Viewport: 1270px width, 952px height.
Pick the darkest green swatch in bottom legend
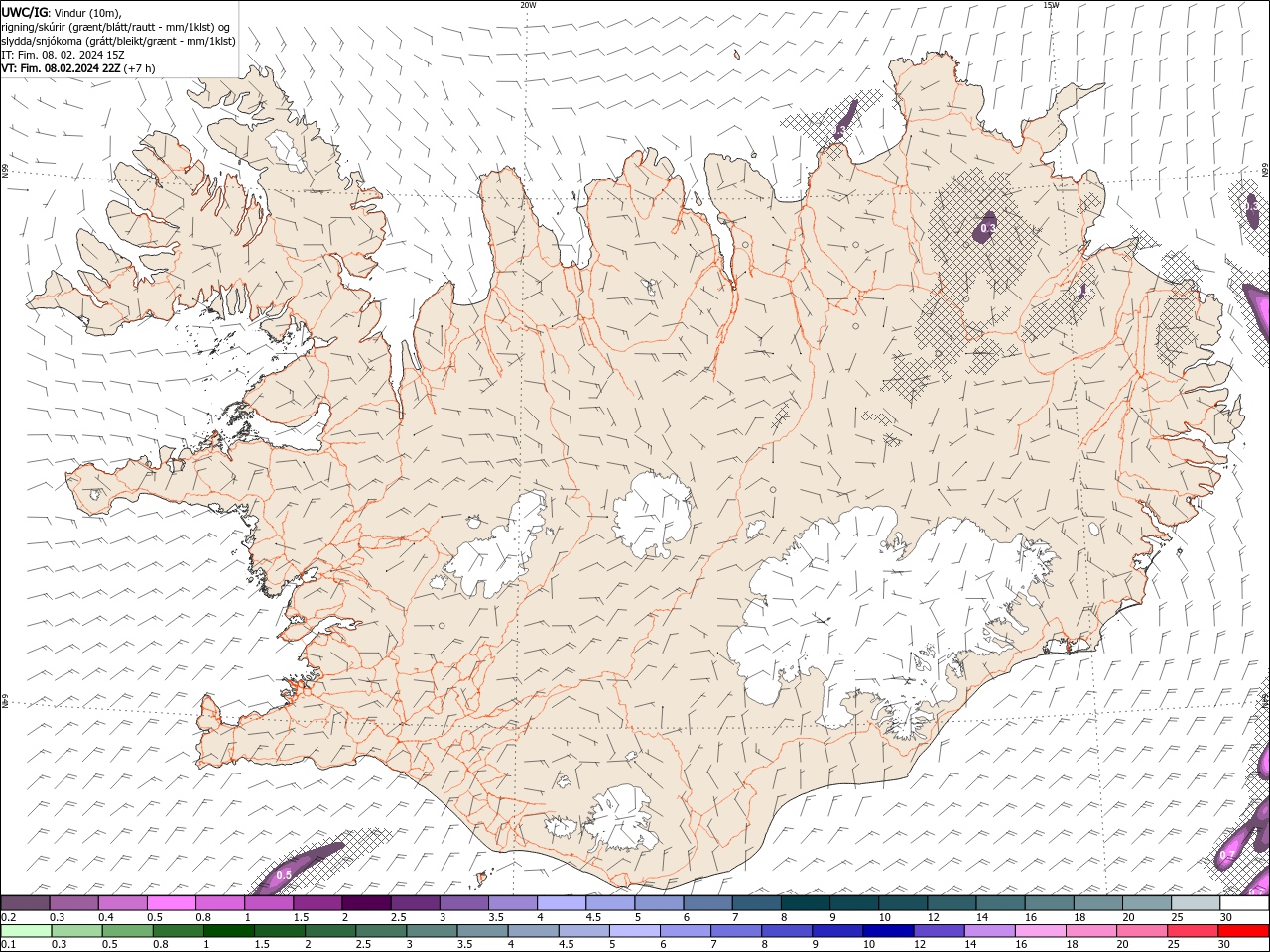229,931
